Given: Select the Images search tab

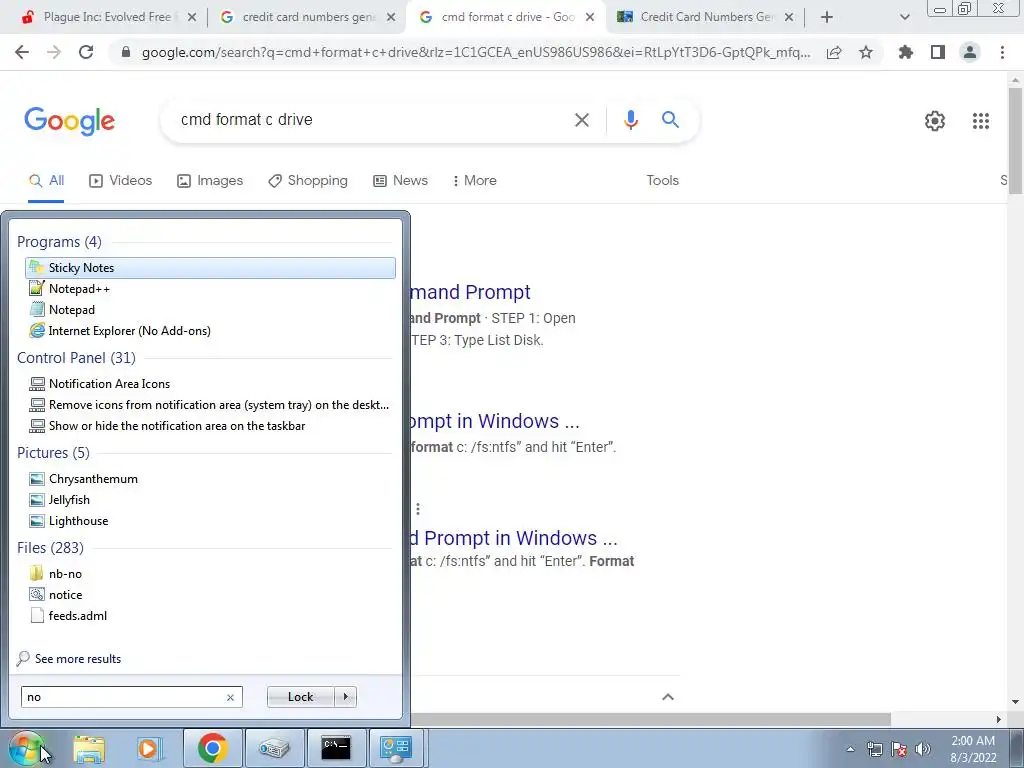Looking at the screenshot, I should [210, 180].
